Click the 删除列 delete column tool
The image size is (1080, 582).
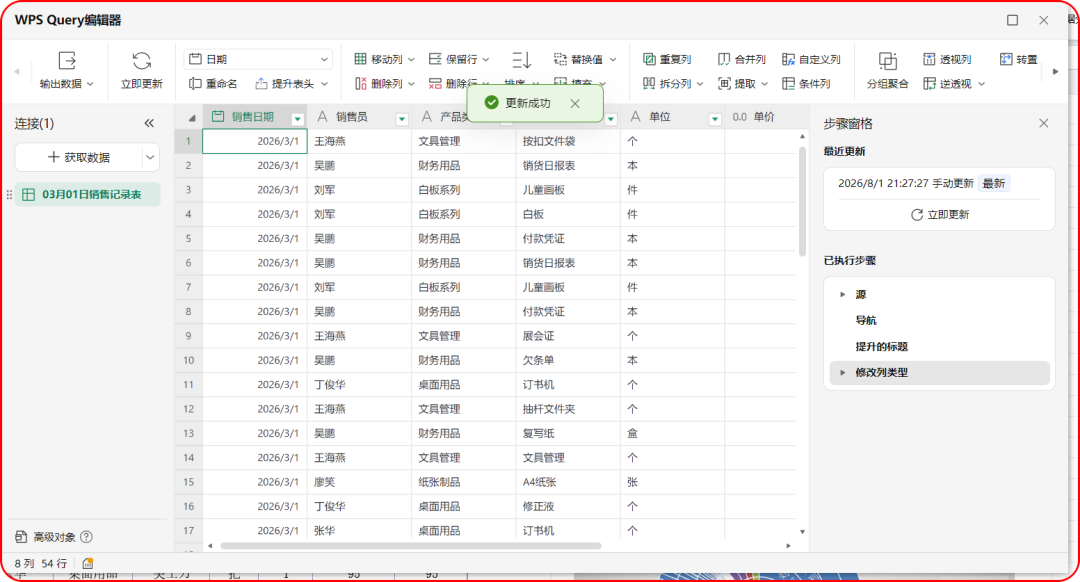point(384,83)
